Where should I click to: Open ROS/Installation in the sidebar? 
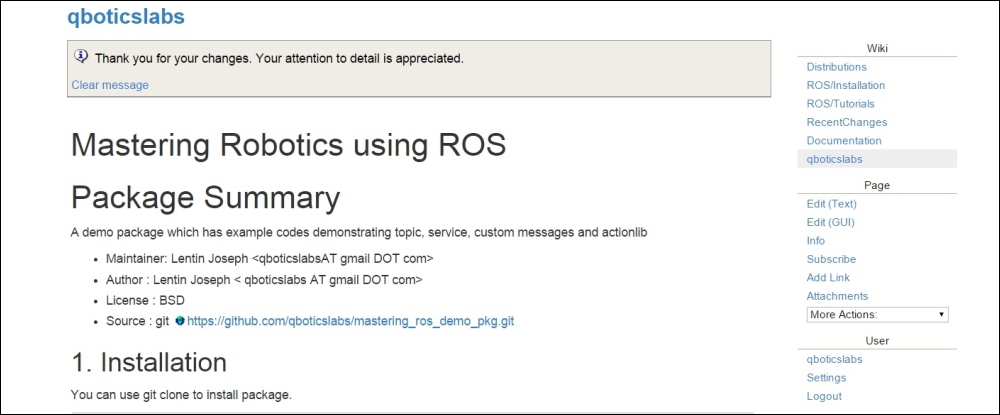click(846, 85)
